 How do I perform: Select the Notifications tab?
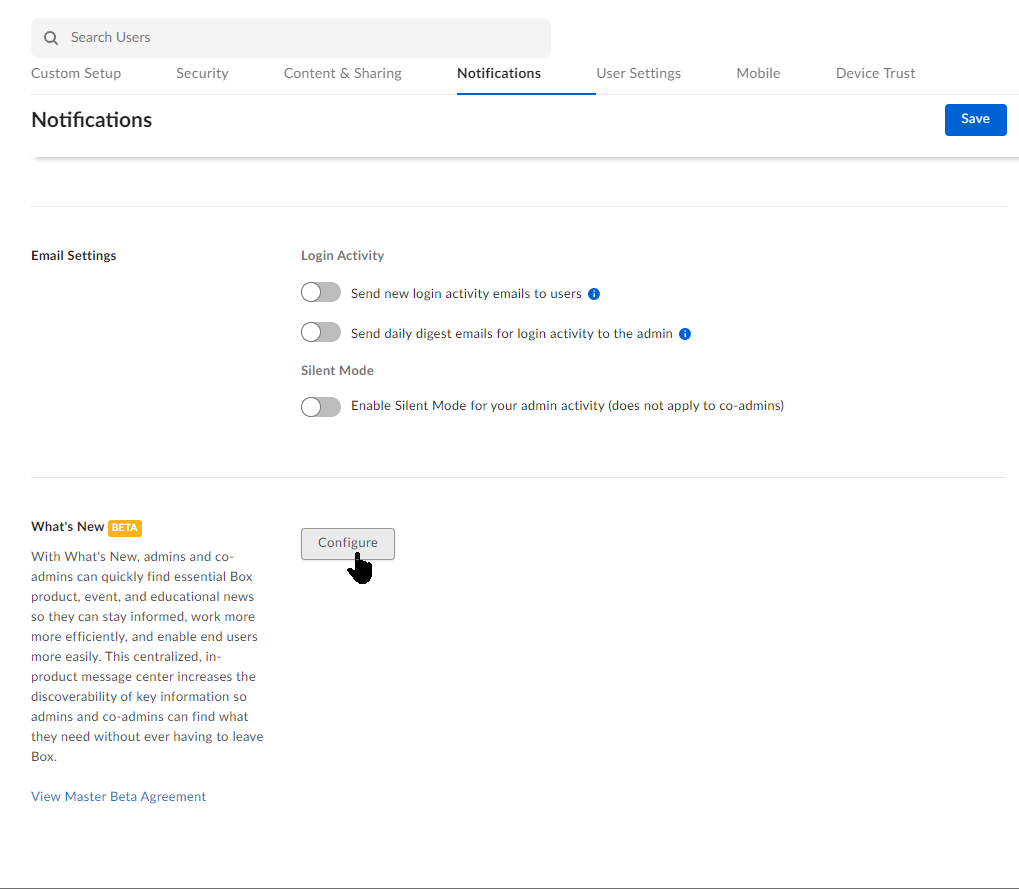(499, 73)
